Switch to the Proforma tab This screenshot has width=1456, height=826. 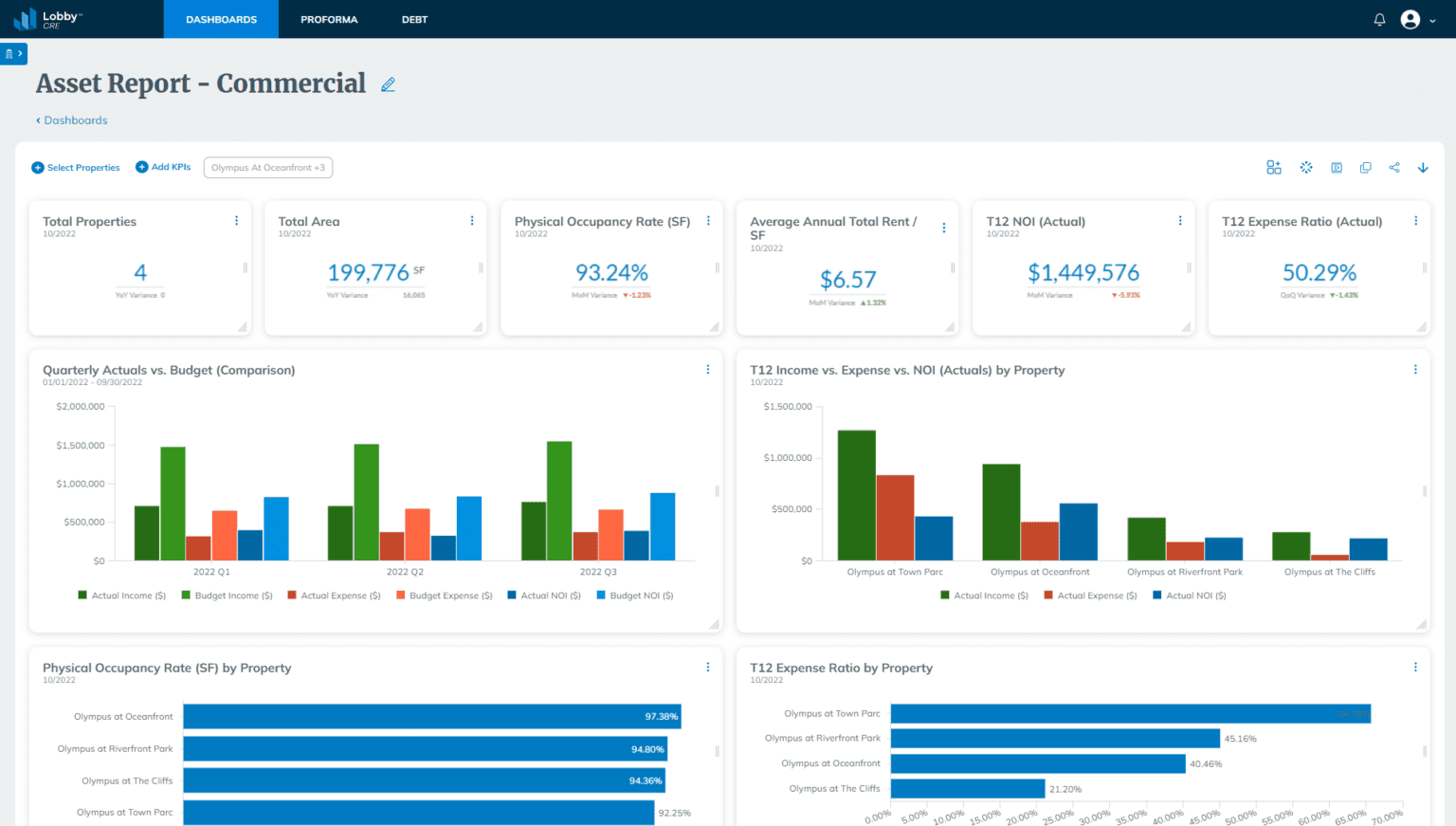329,20
